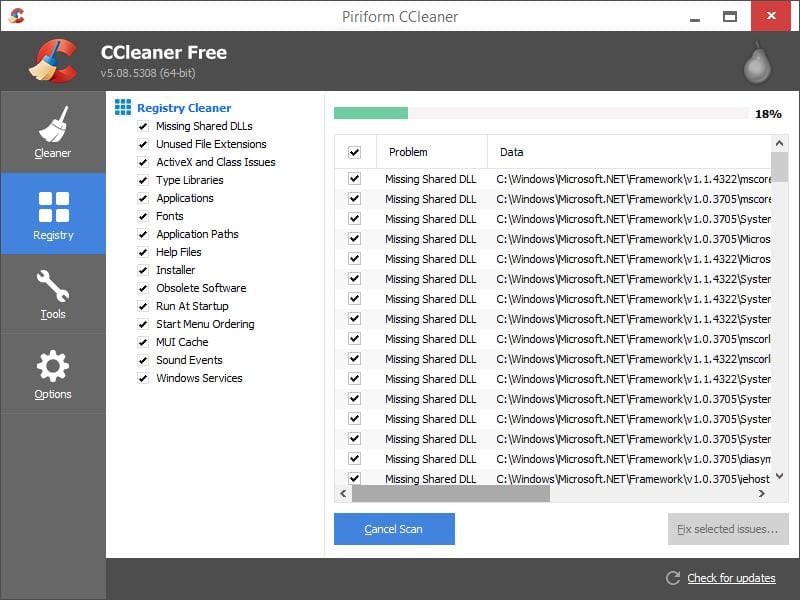Toggle the Fonts checkbox
Viewport: 800px width, 600px height.
coord(143,216)
